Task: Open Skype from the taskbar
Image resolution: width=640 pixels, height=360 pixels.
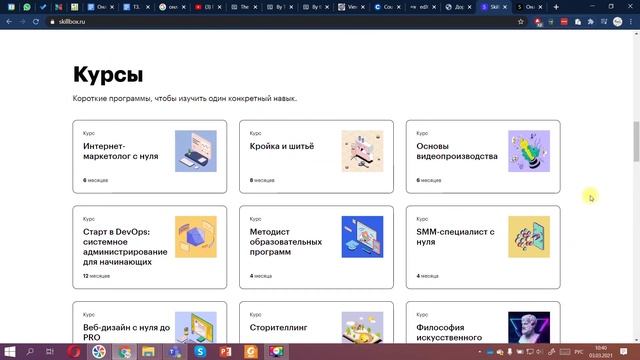Action: tap(200, 352)
